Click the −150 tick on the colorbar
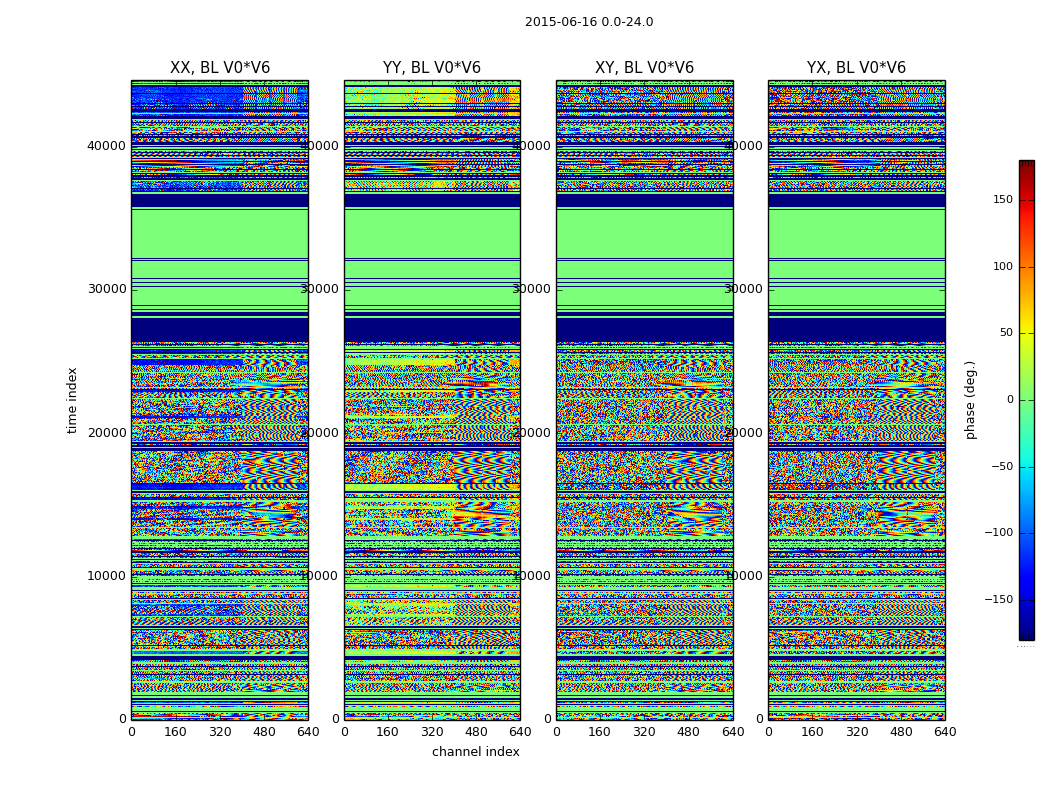 (x=1000, y=600)
